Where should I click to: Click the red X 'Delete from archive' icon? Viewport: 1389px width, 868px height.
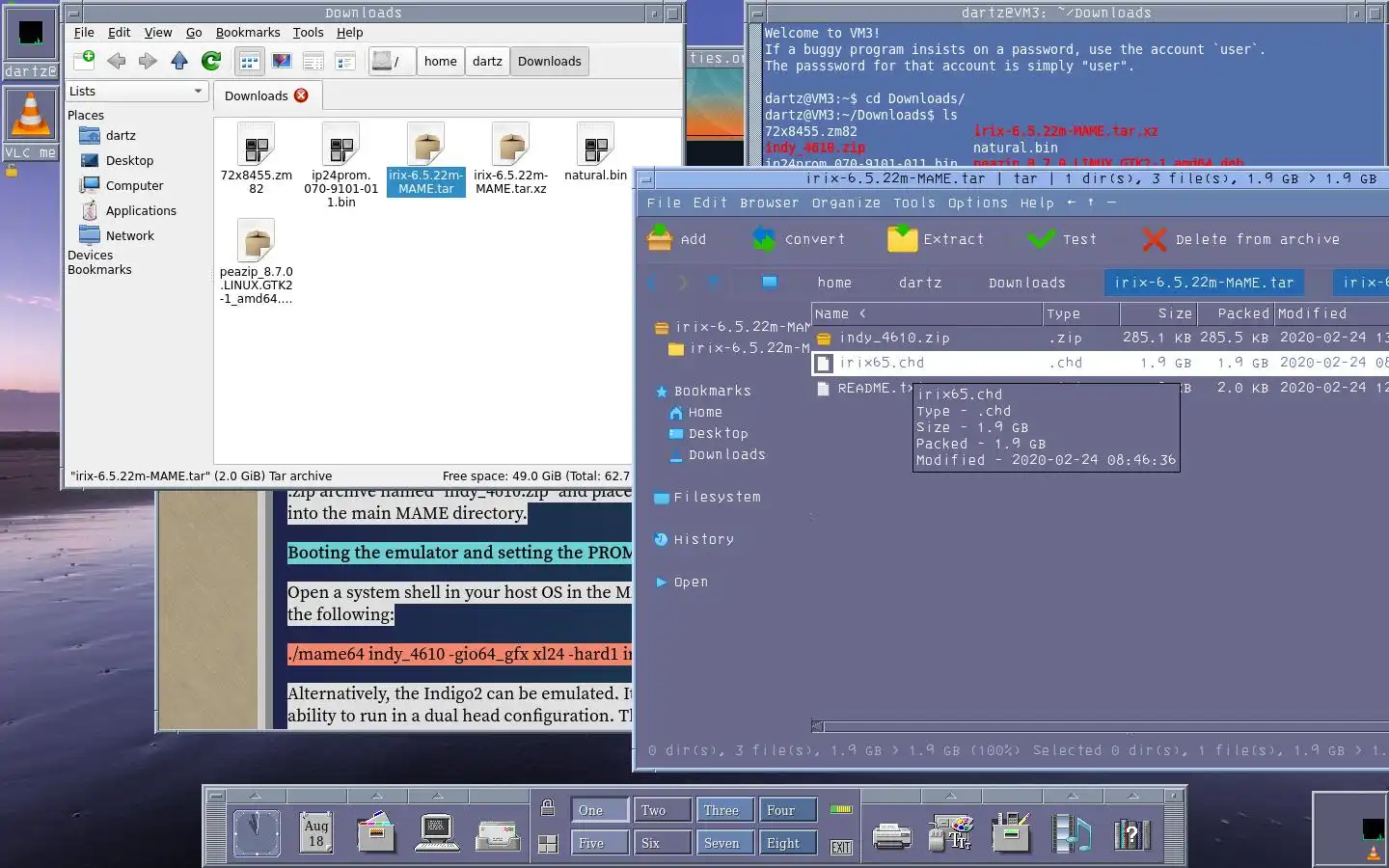click(1154, 238)
